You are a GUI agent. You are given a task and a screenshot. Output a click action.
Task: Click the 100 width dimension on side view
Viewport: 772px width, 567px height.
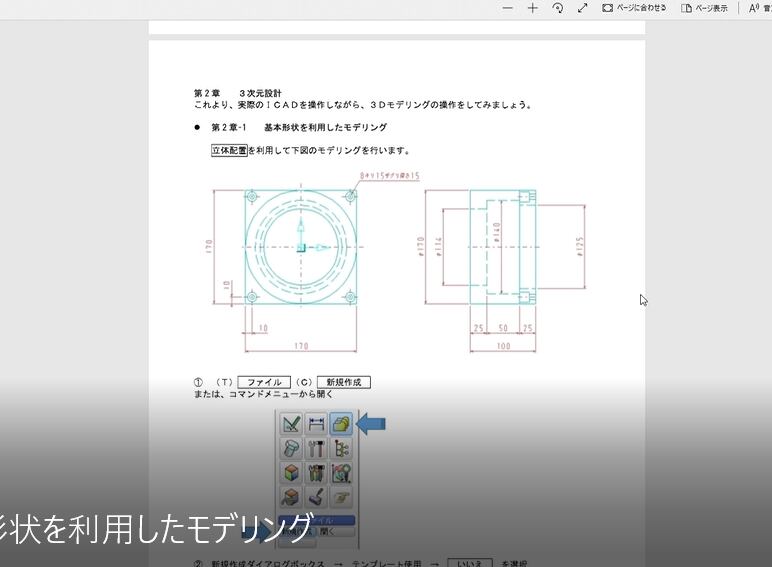click(x=503, y=346)
